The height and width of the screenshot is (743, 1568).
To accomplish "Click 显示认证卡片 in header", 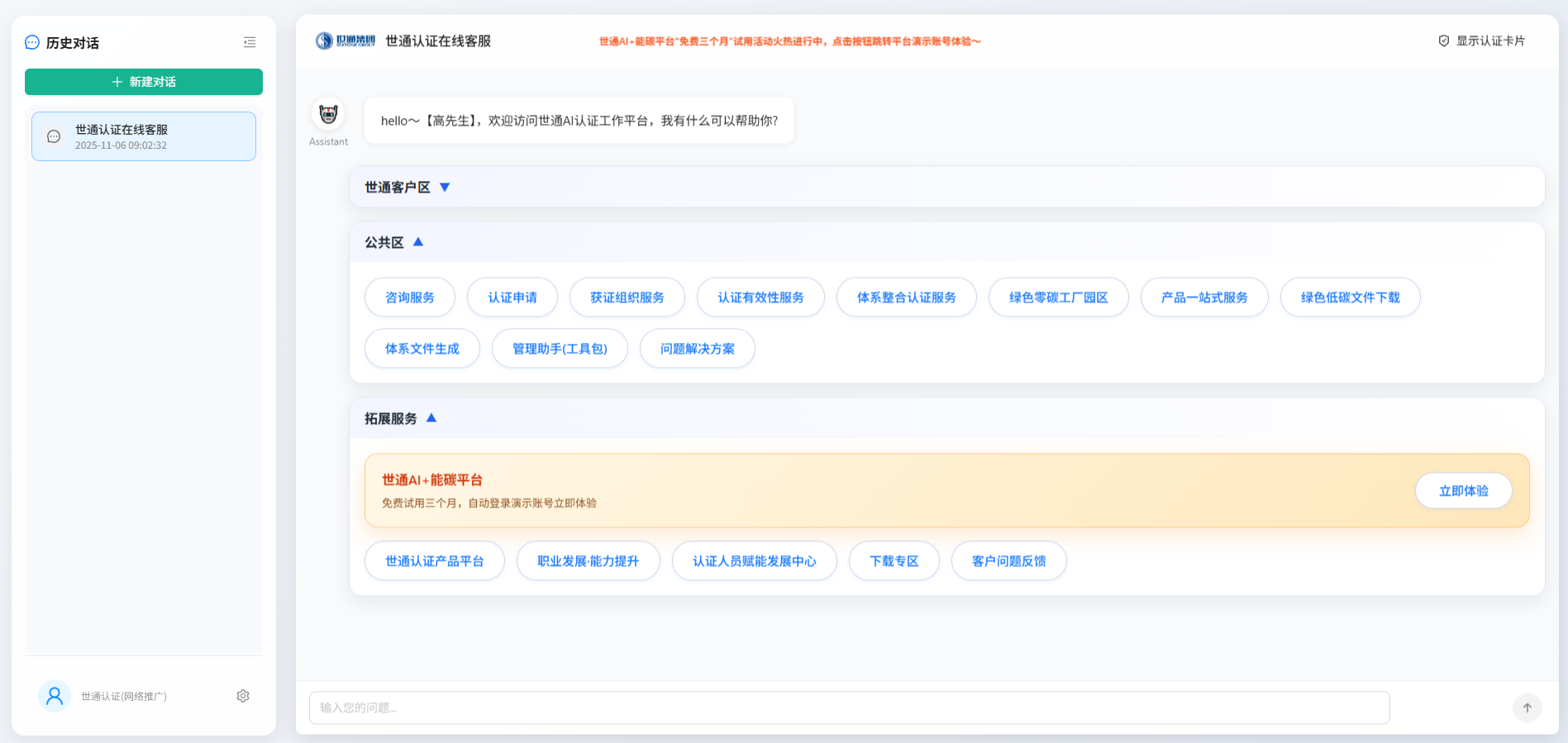I will (1482, 40).
